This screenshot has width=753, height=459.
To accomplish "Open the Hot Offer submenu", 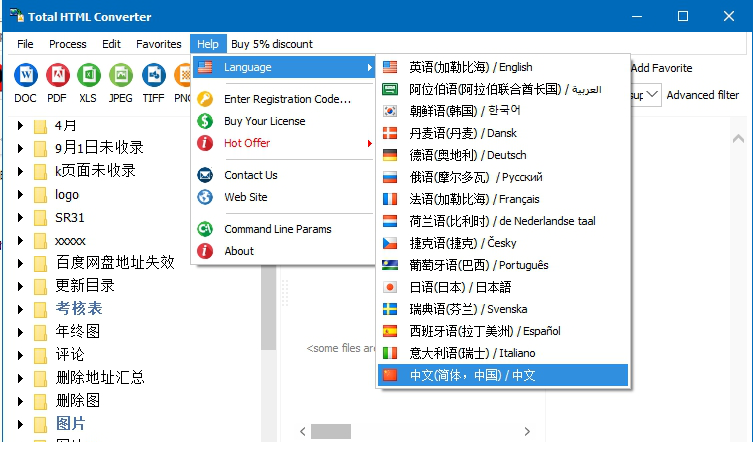I will click(x=283, y=143).
